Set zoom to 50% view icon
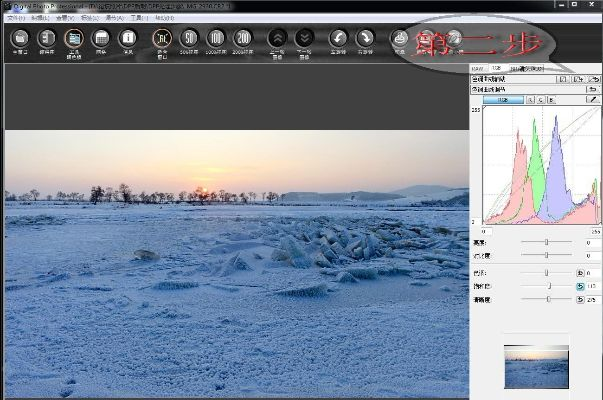603x400 pixels. click(x=189, y=39)
